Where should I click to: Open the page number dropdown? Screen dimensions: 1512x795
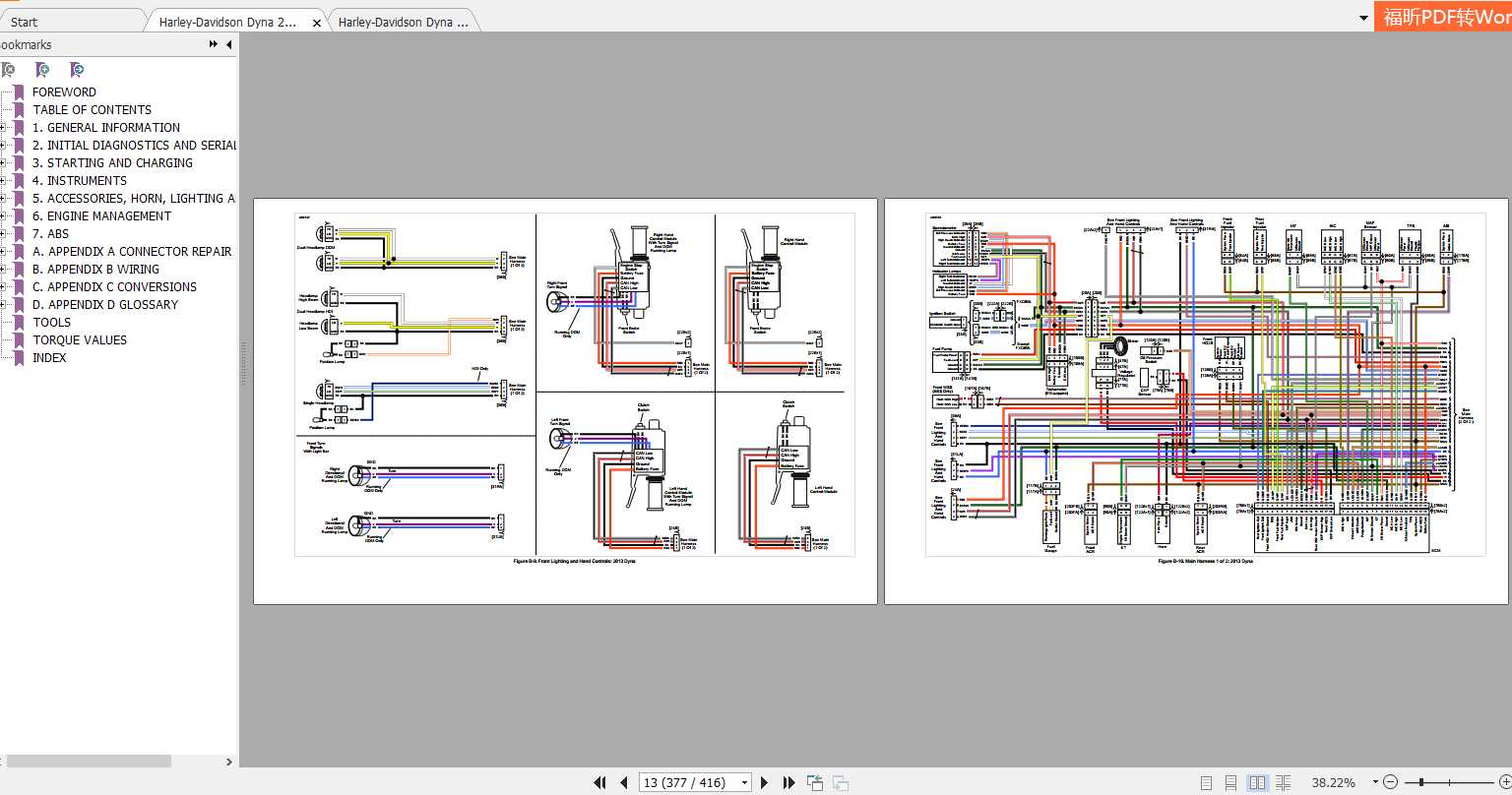click(x=743, y=782)
